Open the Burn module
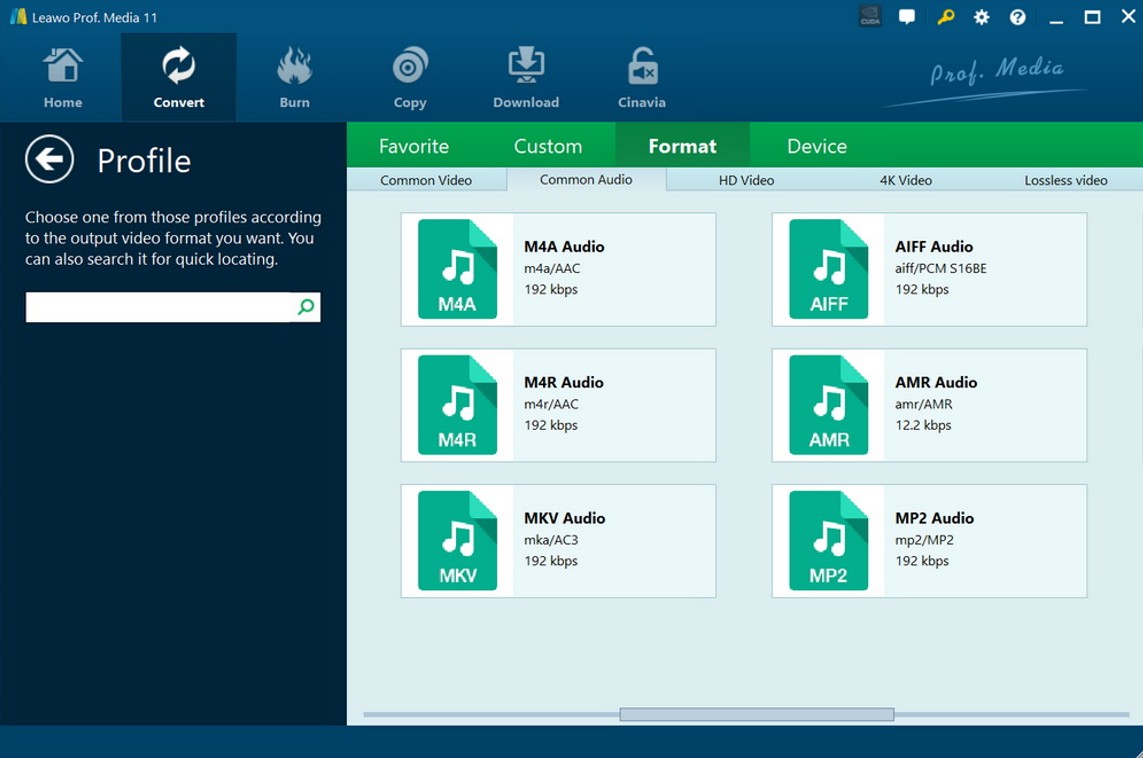The width and height of the screenshot is (1143, 758). [x=294, y=78]
